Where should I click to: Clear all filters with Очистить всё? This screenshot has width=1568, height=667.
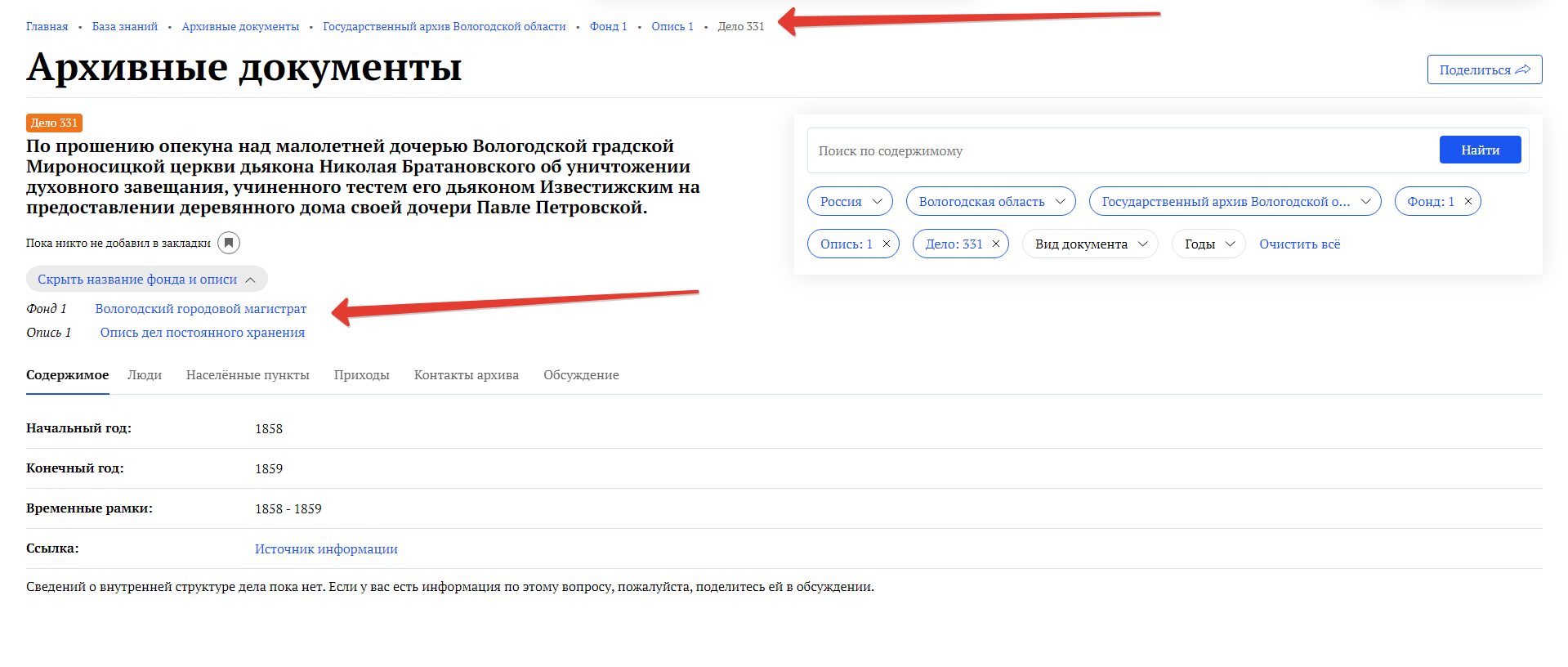[x=1299, y=244]
